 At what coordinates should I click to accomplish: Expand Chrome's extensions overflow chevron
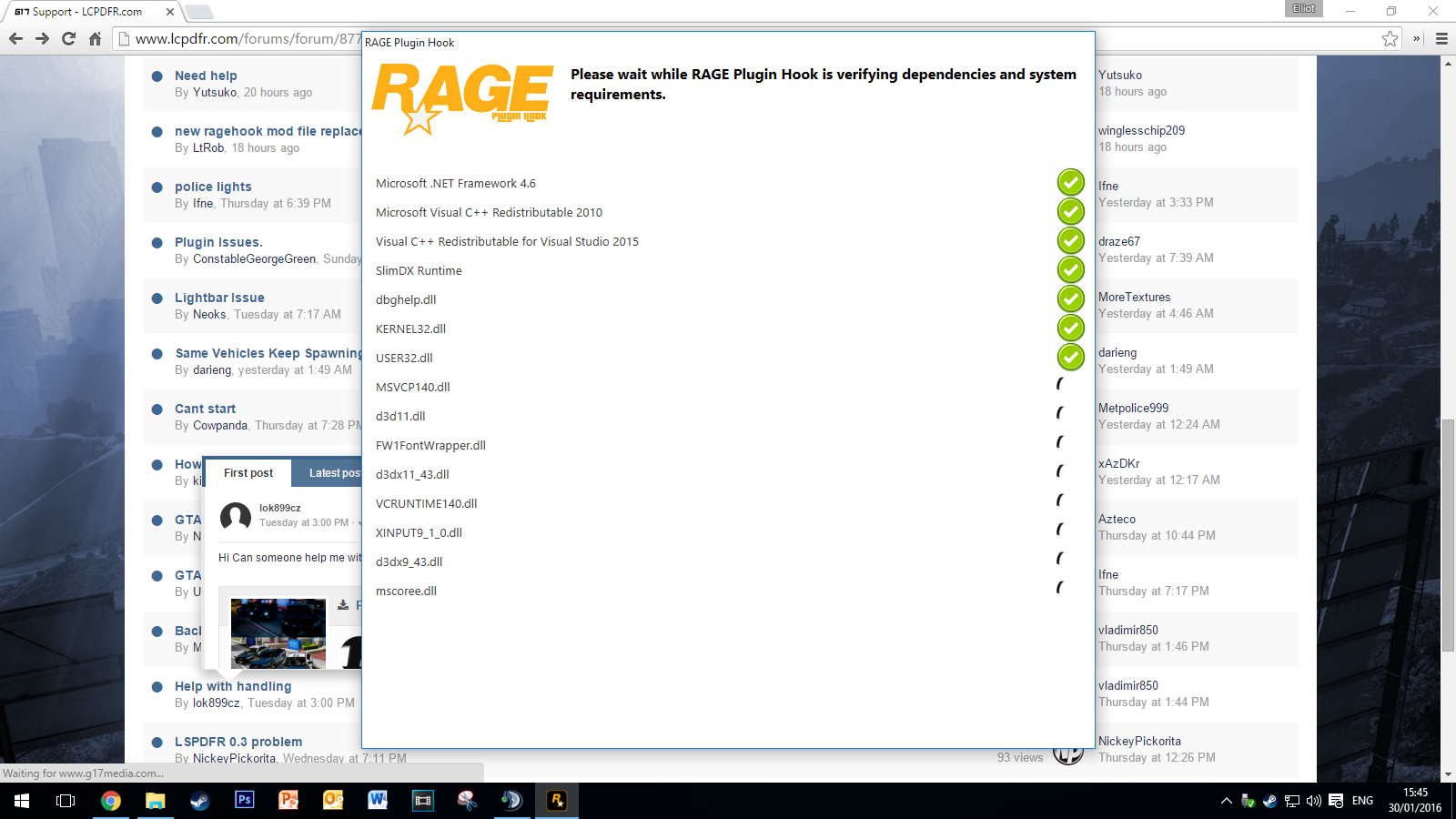[x=1417, y=38]
